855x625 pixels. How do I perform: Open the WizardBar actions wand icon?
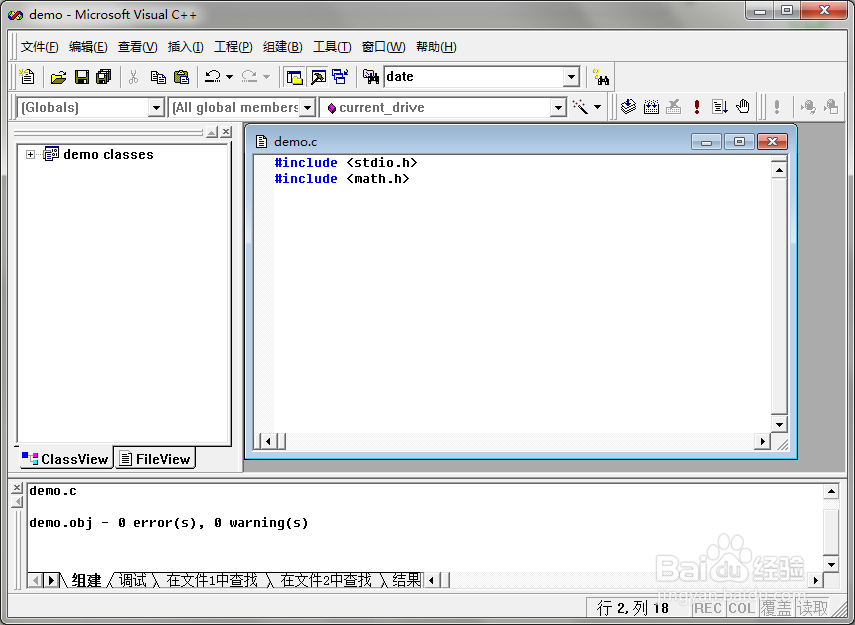tap(580, 107)
